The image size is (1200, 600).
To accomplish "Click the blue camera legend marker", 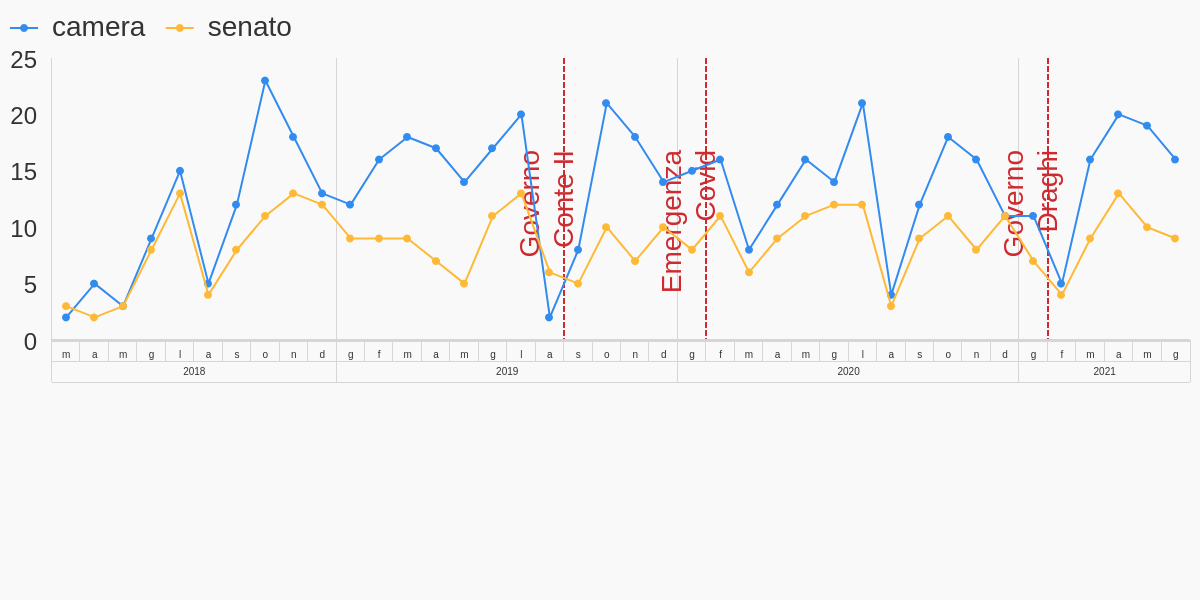I will pyautogui.click(x=24, y=28).
